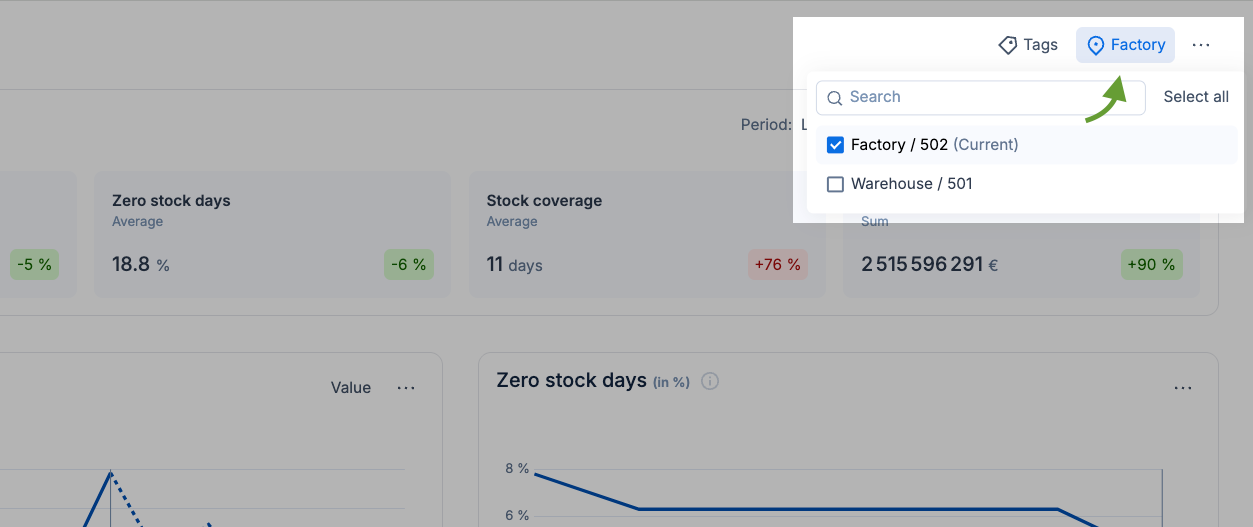Click the Select all link
The width and height of the screenshot is (1253, 527).
coord(1196,97)
